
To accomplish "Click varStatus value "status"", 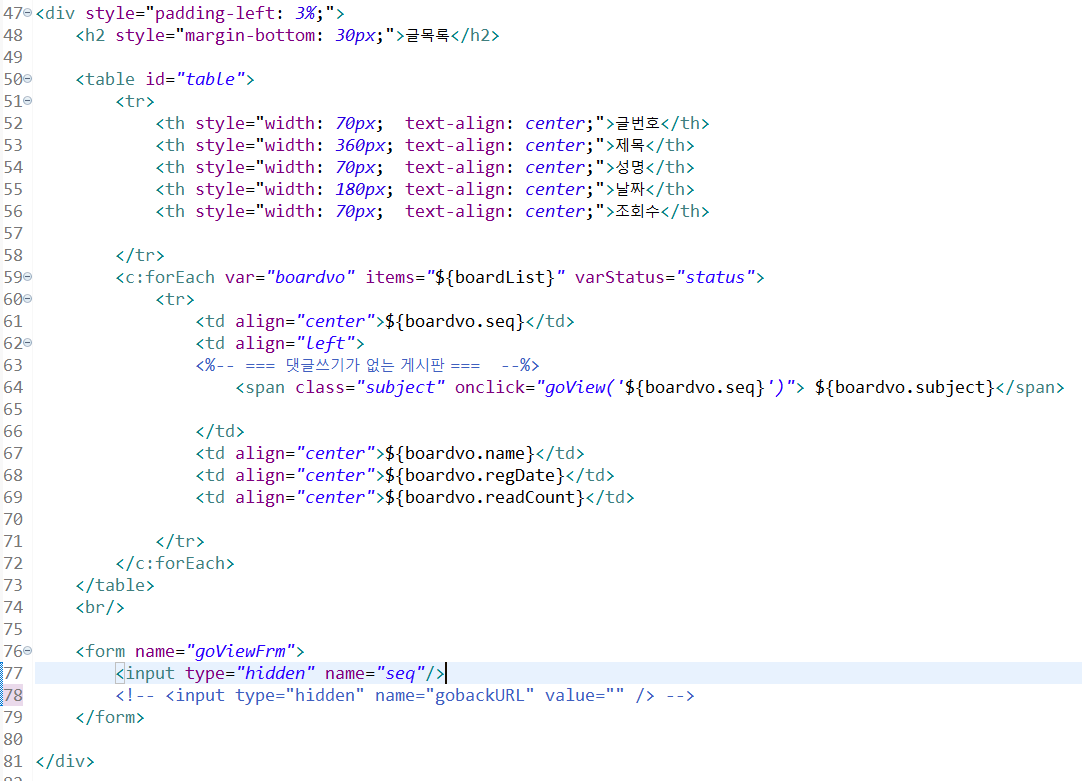I will pyautogui.click(x=716, y=277).
